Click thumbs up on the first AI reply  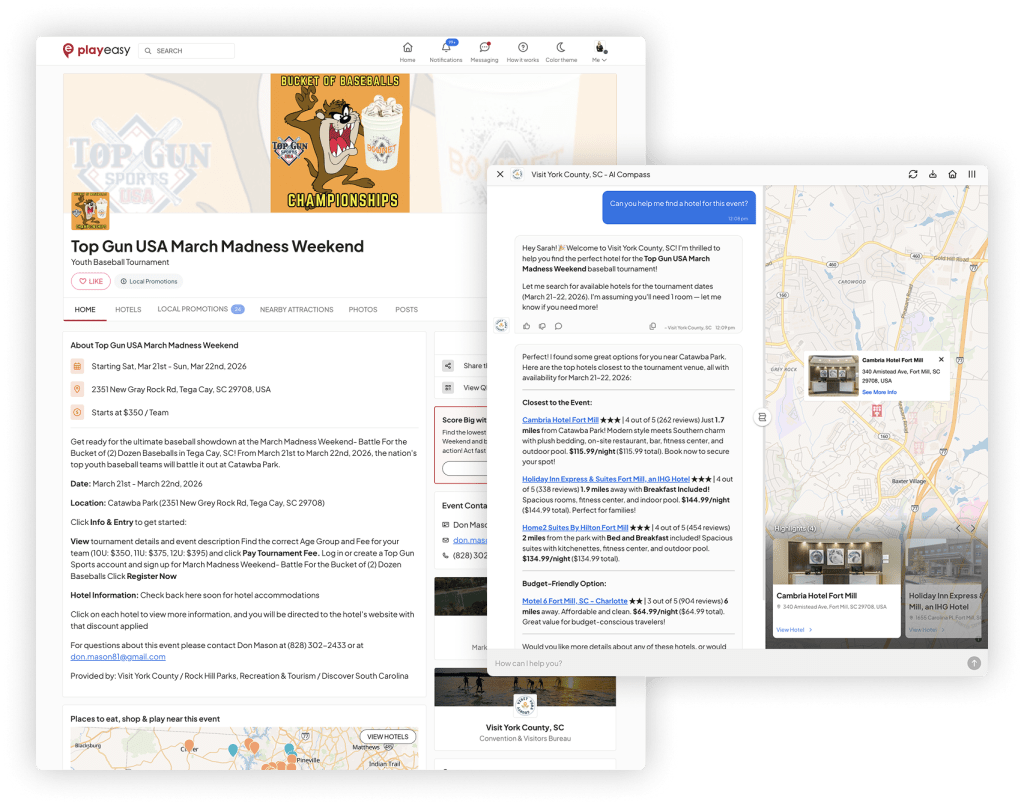coord(527,326)
